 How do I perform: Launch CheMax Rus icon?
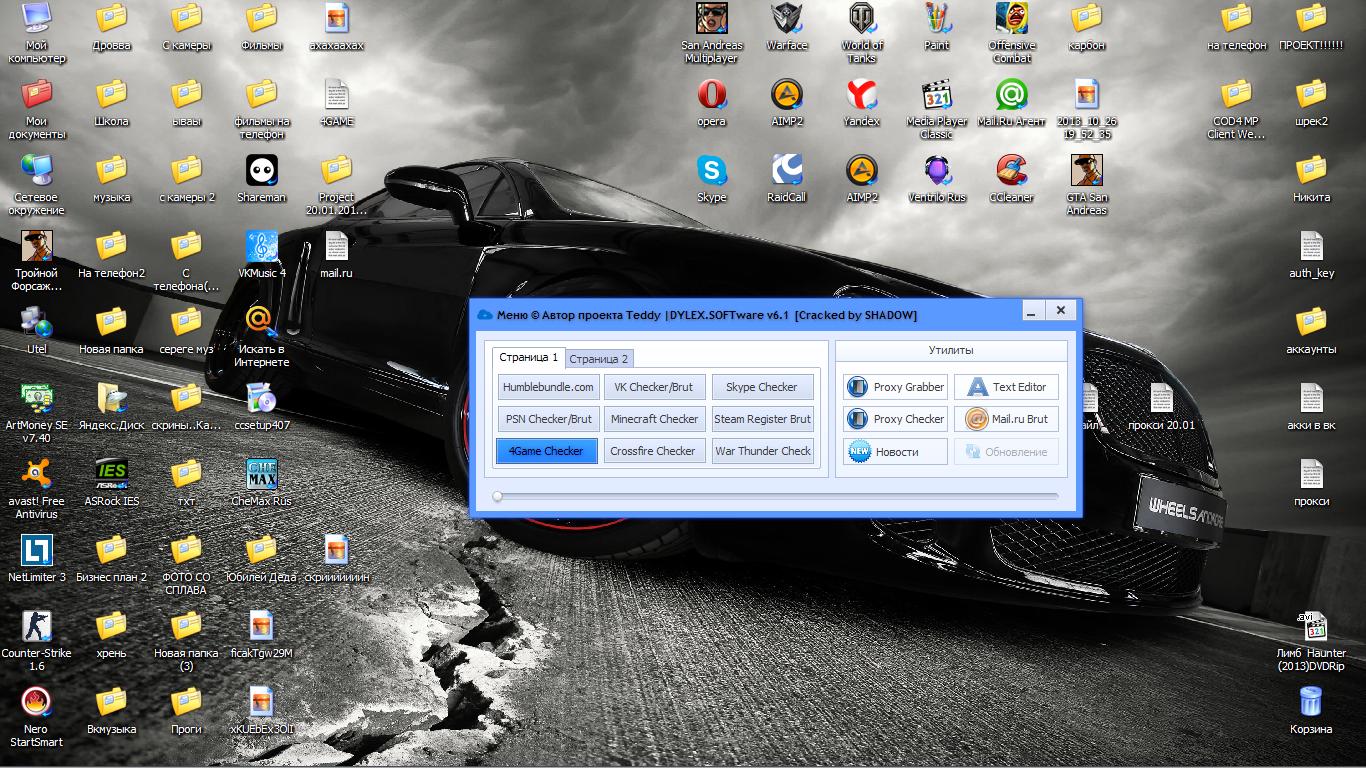point(262,483)
